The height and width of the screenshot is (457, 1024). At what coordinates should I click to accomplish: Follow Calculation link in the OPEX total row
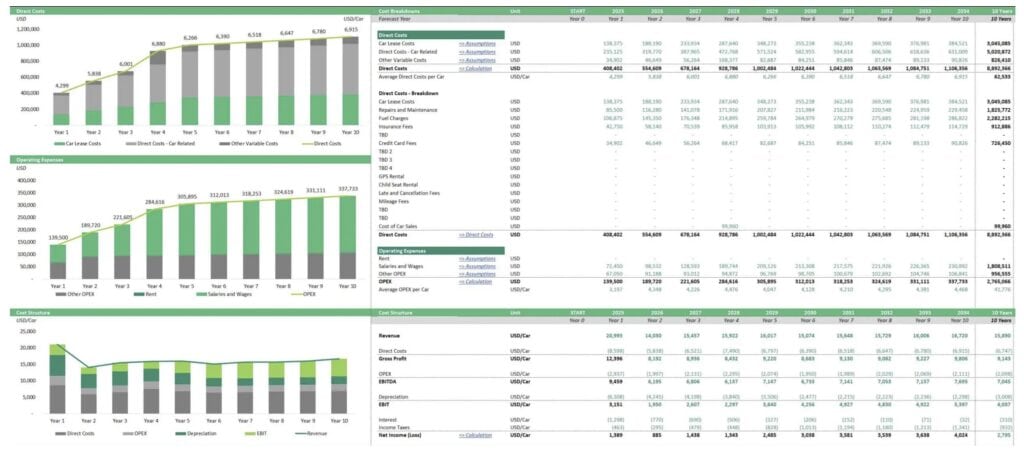pyautogui.click(x=477, y=283)
